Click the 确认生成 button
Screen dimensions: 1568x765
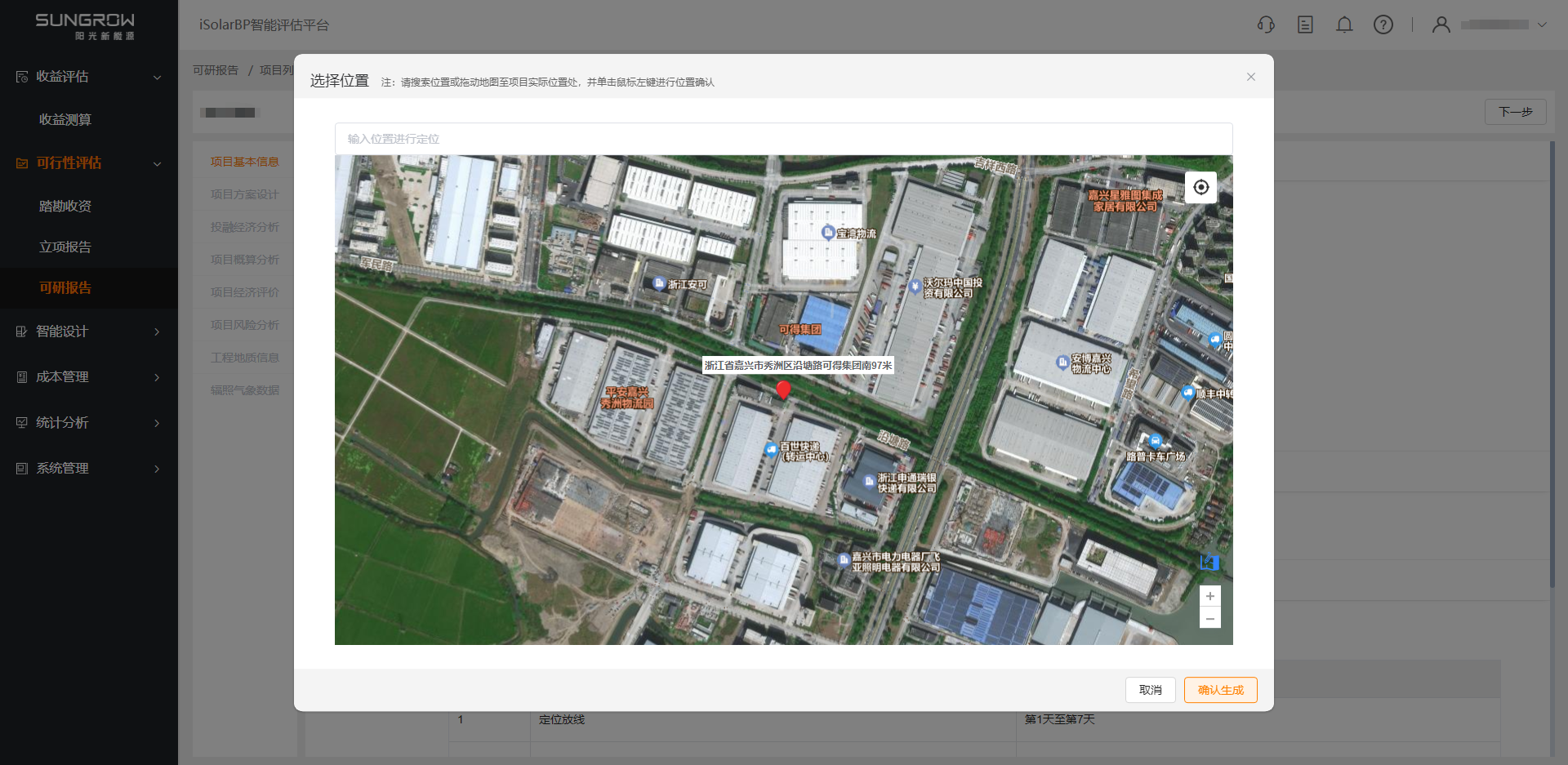coord(1221,690)
